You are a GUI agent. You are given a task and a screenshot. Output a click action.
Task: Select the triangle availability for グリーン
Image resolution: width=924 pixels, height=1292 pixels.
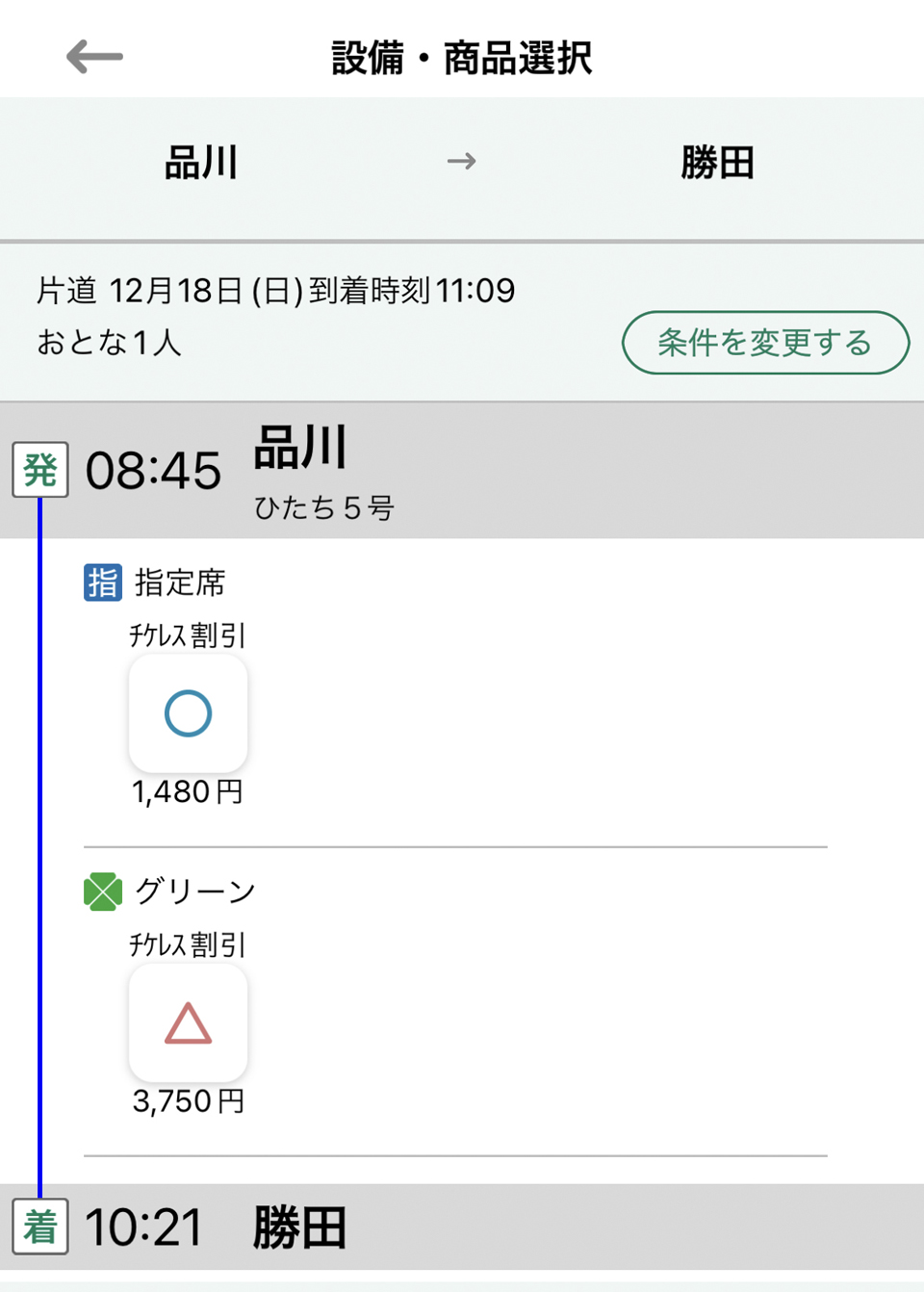point(189,1022)
